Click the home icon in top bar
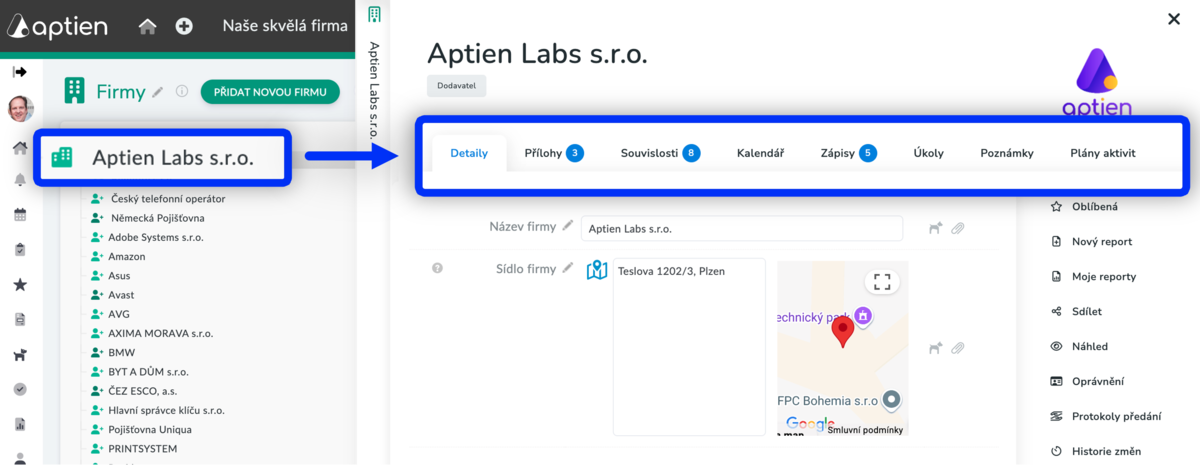Viewport: 1200px width, 468px height. coord(147,27)
